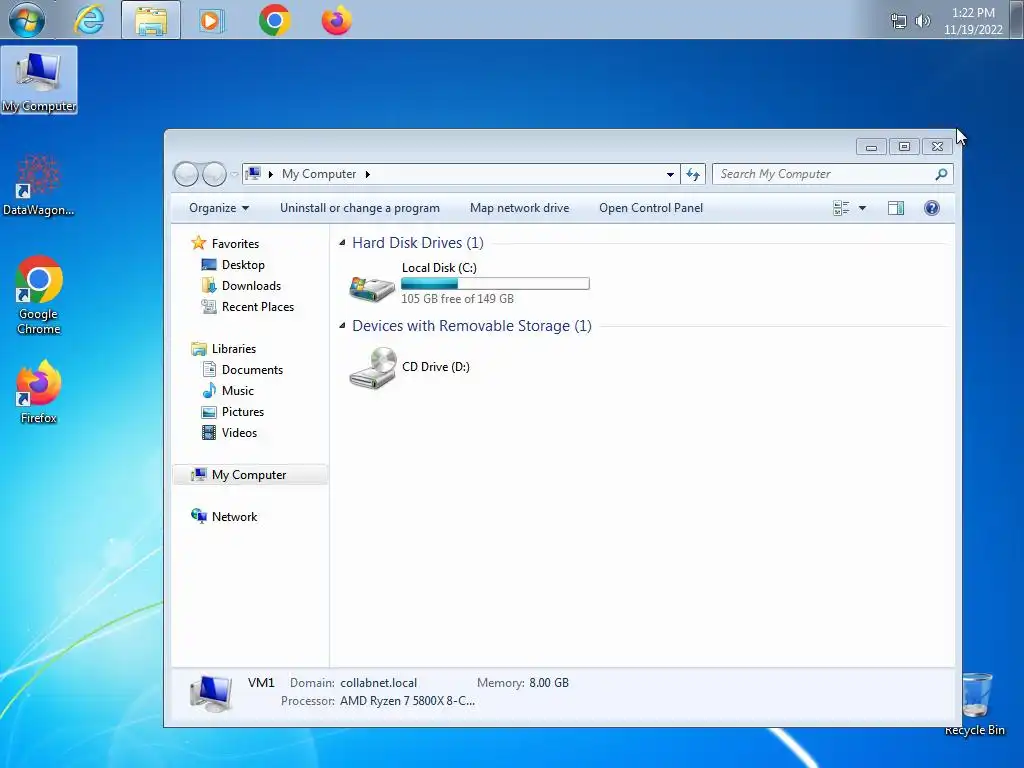The width and height of the screenshot is (1024, 768).
Task: Toggle the preview pane icon
Action: (x=896, y=208)
